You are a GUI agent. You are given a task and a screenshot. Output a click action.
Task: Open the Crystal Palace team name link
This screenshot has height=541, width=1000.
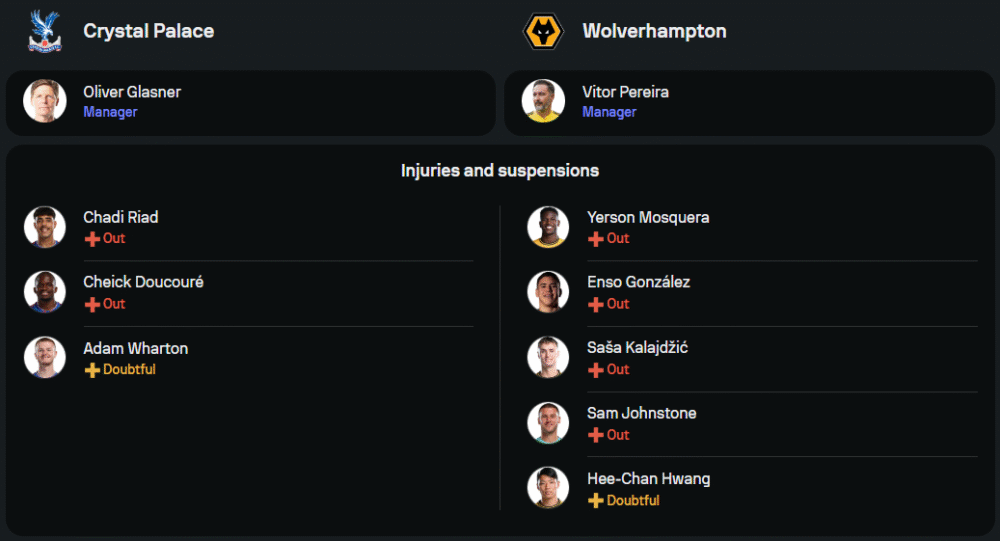click(x=148, y=31)
